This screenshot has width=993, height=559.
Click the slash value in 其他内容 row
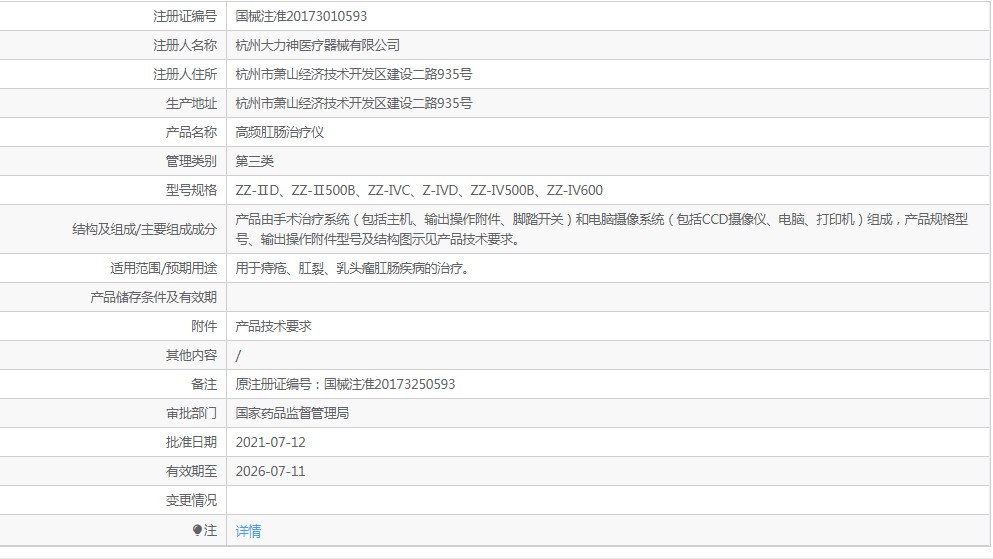[238, 356]
